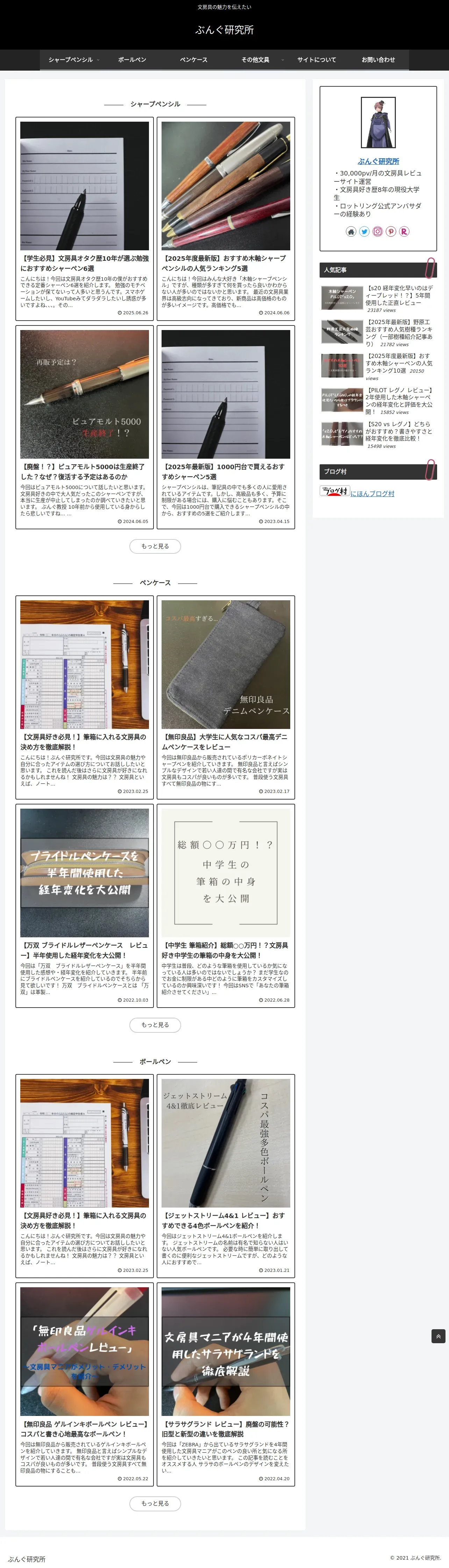Open the Instagram profile icon
Screen dimensions: 449x1568
378,231
